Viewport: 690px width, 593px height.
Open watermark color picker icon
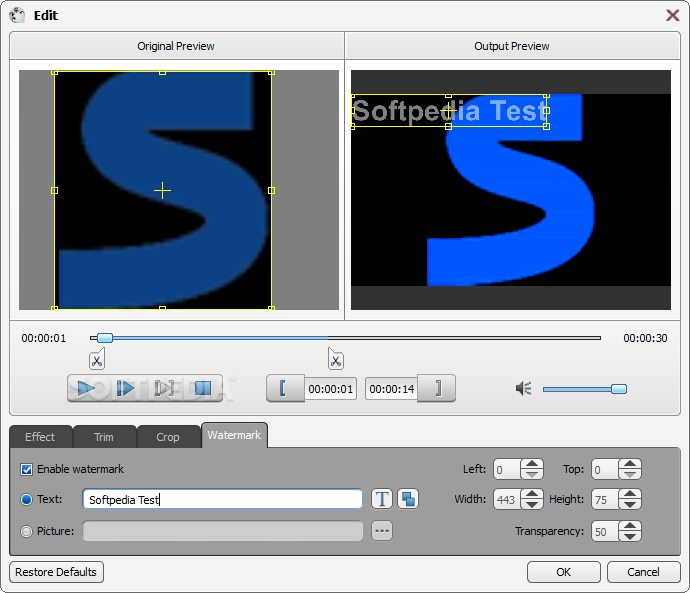pyautogui.click(x=408, y=499)
